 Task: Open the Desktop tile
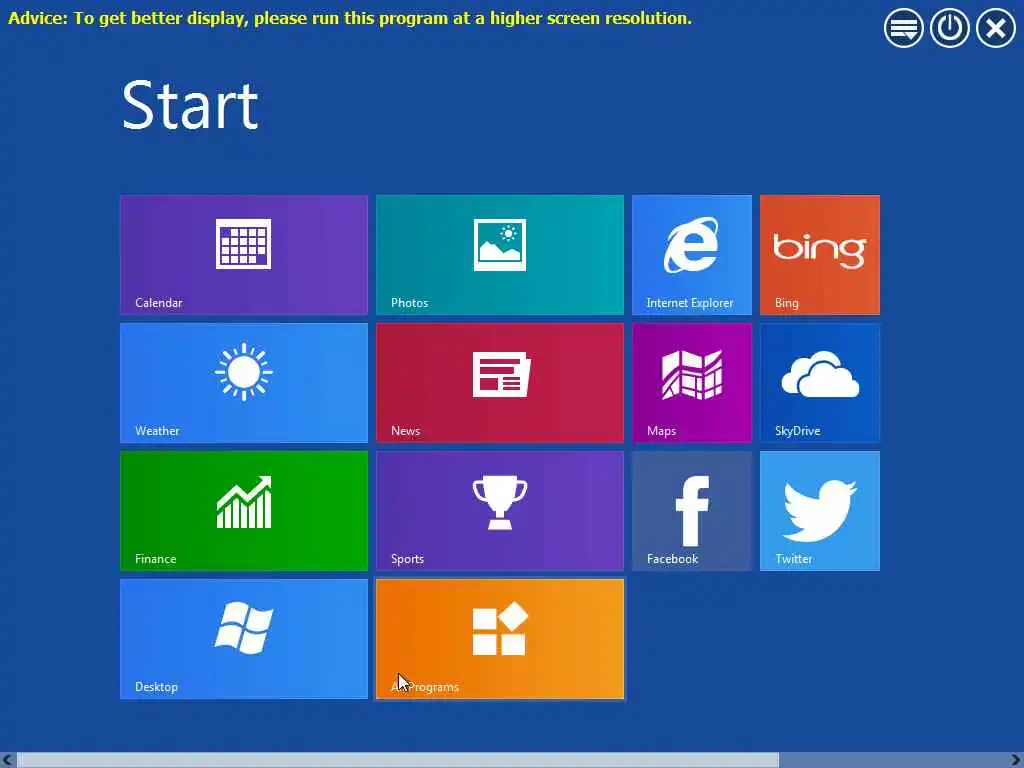244,639
